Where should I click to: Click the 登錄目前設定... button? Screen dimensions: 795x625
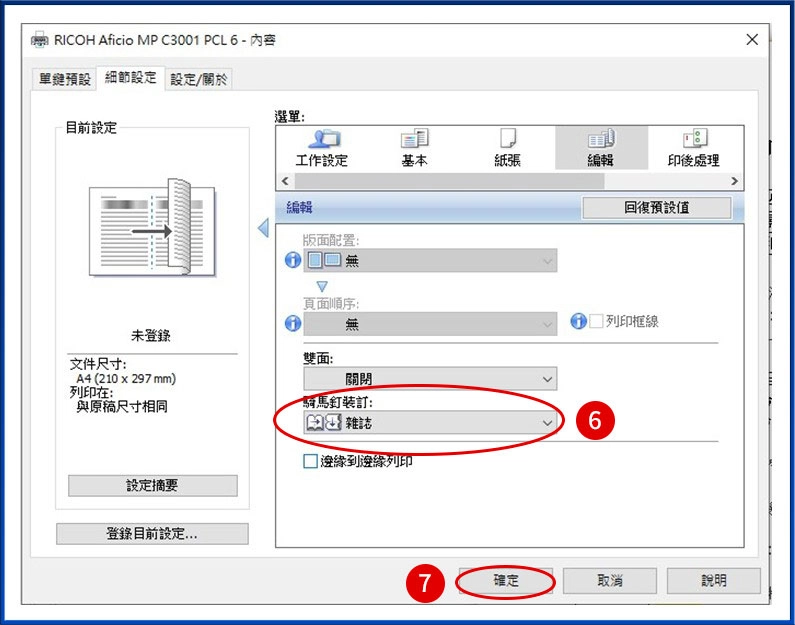(x=152, y=533)
